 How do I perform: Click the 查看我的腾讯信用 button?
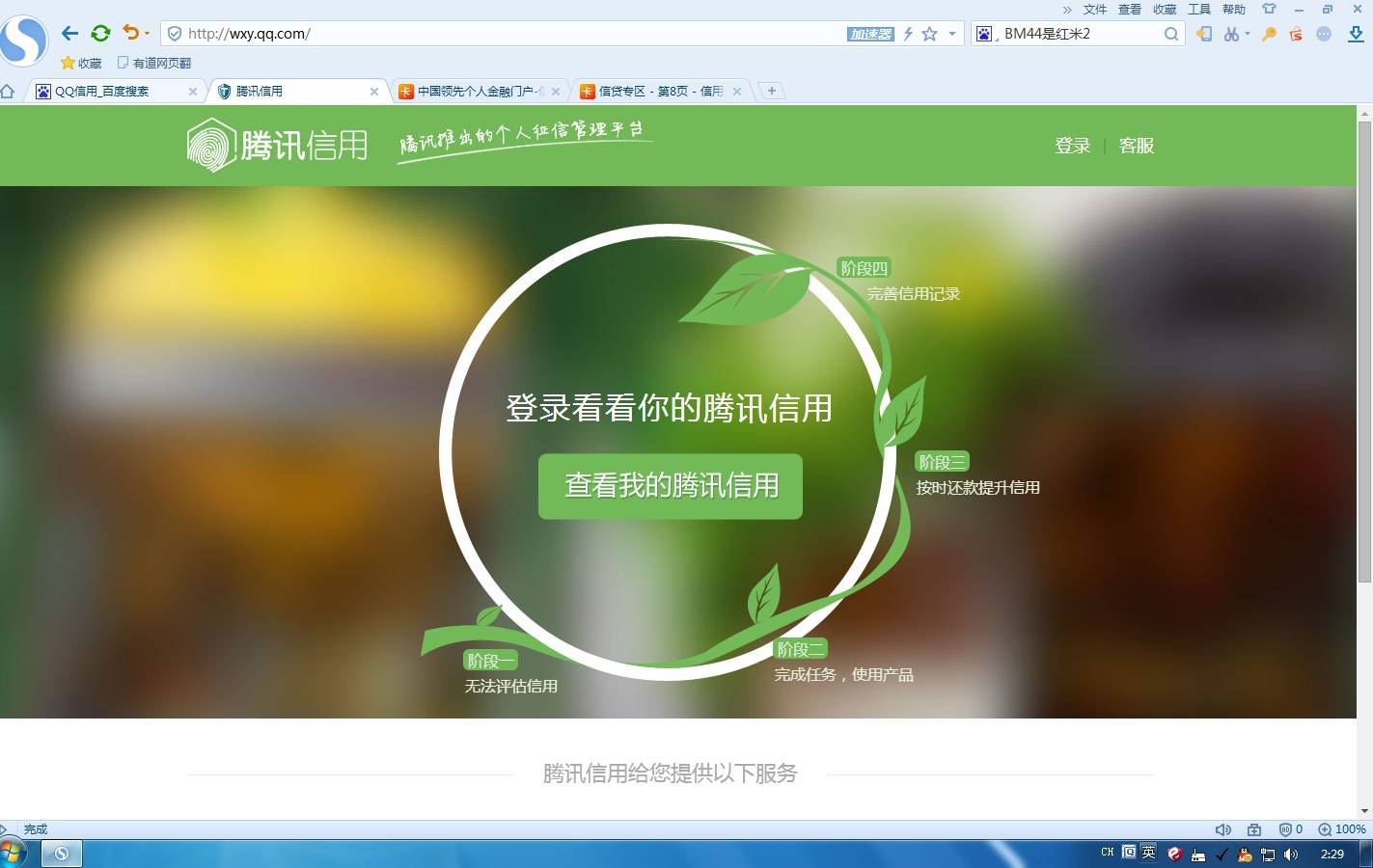671,486
